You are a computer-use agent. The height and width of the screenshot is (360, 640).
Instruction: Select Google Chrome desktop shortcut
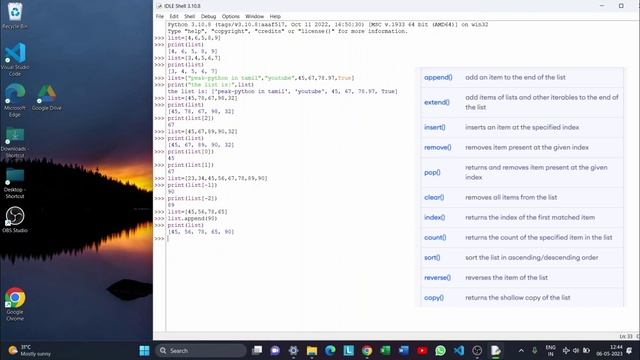click(x=15, y=304)
